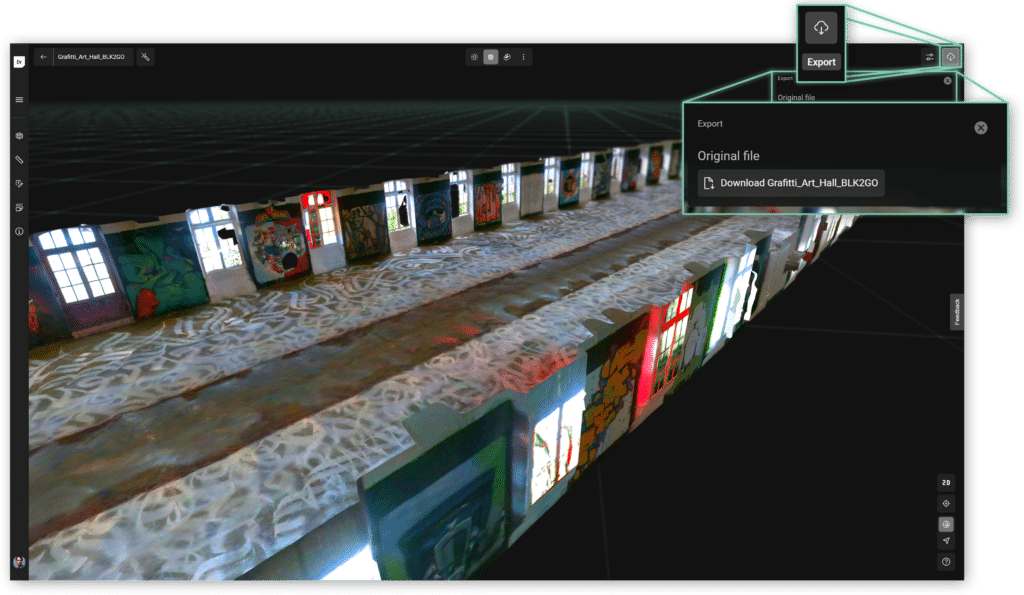
Task: Open the annotation tool in left sidebar
Action: coord(19,181)
